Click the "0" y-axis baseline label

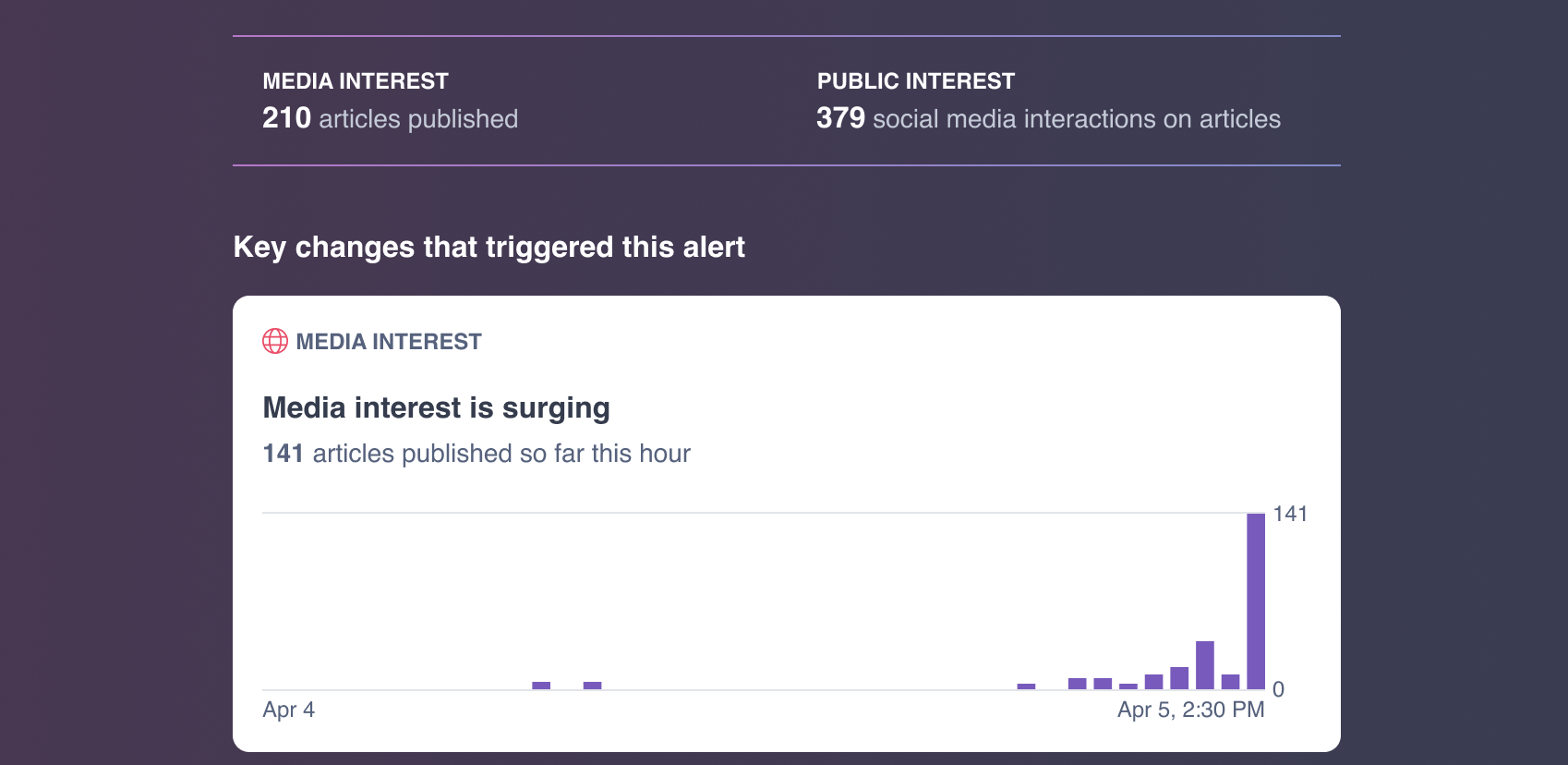pos(1278,689)
